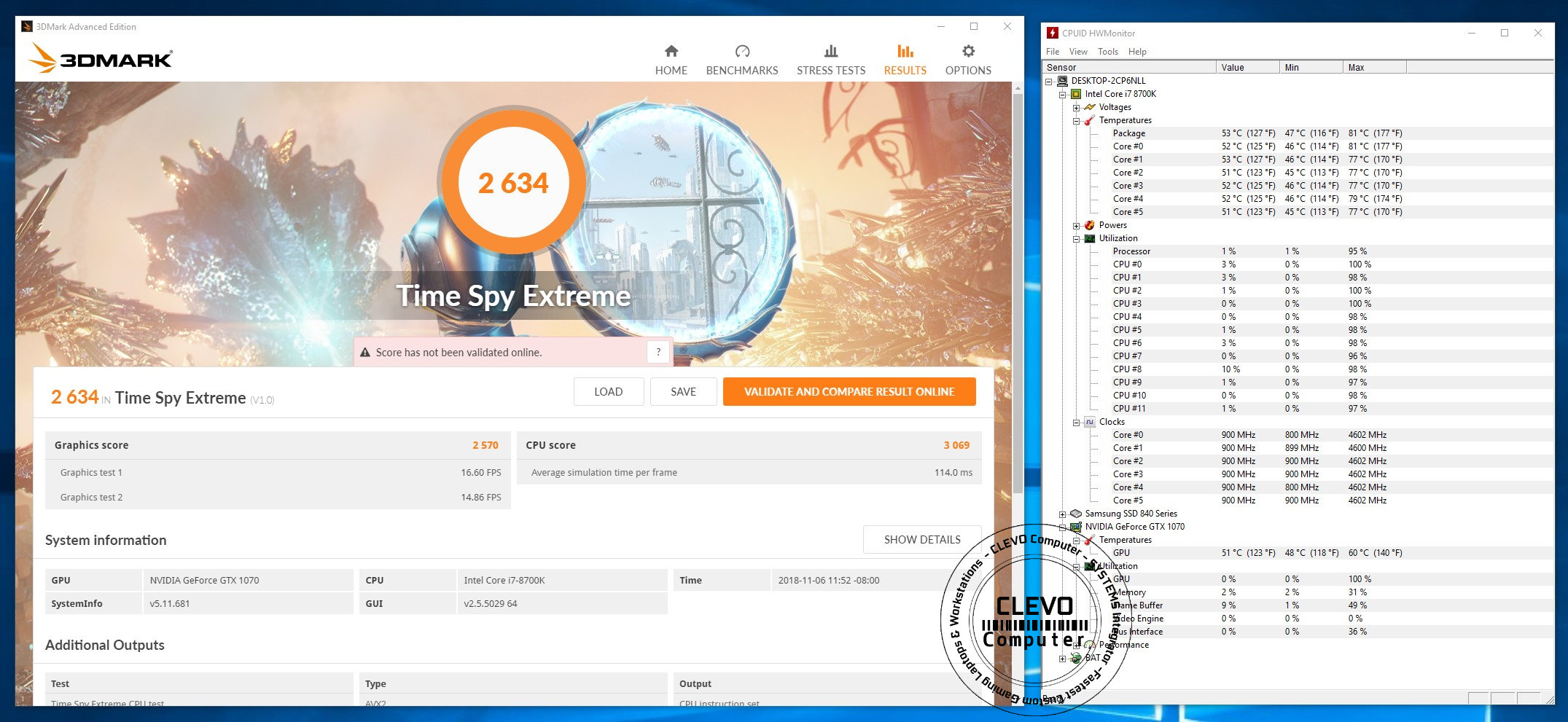Screen dimensions: 1568x722
Task: Click the CPU score value 3 069
Action: (956, 445)
